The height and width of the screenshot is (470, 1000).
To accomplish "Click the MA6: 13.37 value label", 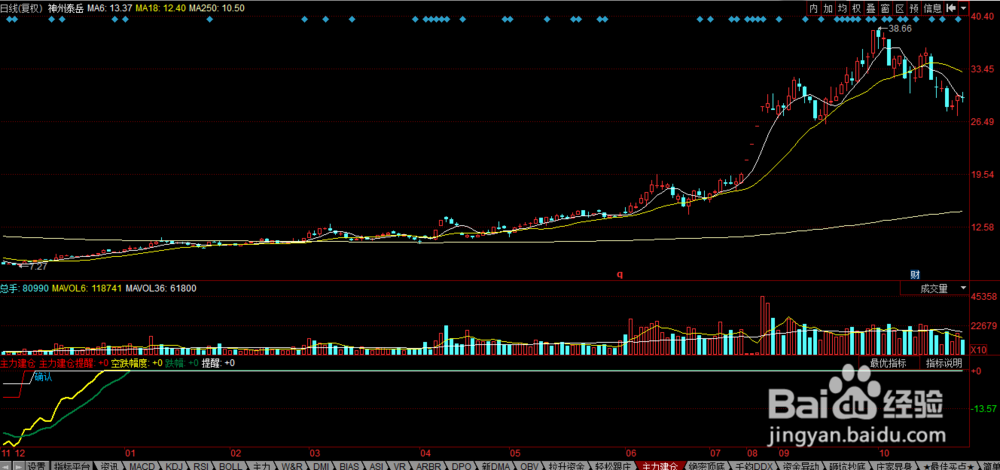I will (x=108, y=8).
